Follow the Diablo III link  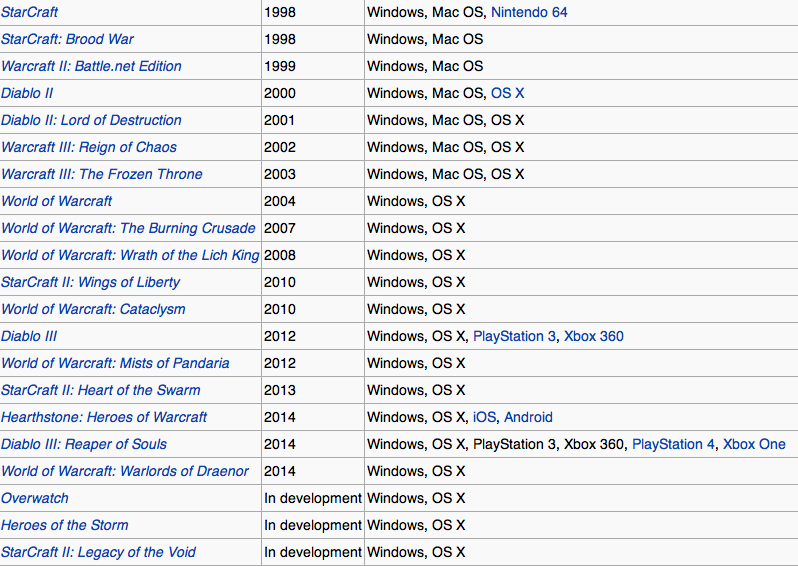29,336
